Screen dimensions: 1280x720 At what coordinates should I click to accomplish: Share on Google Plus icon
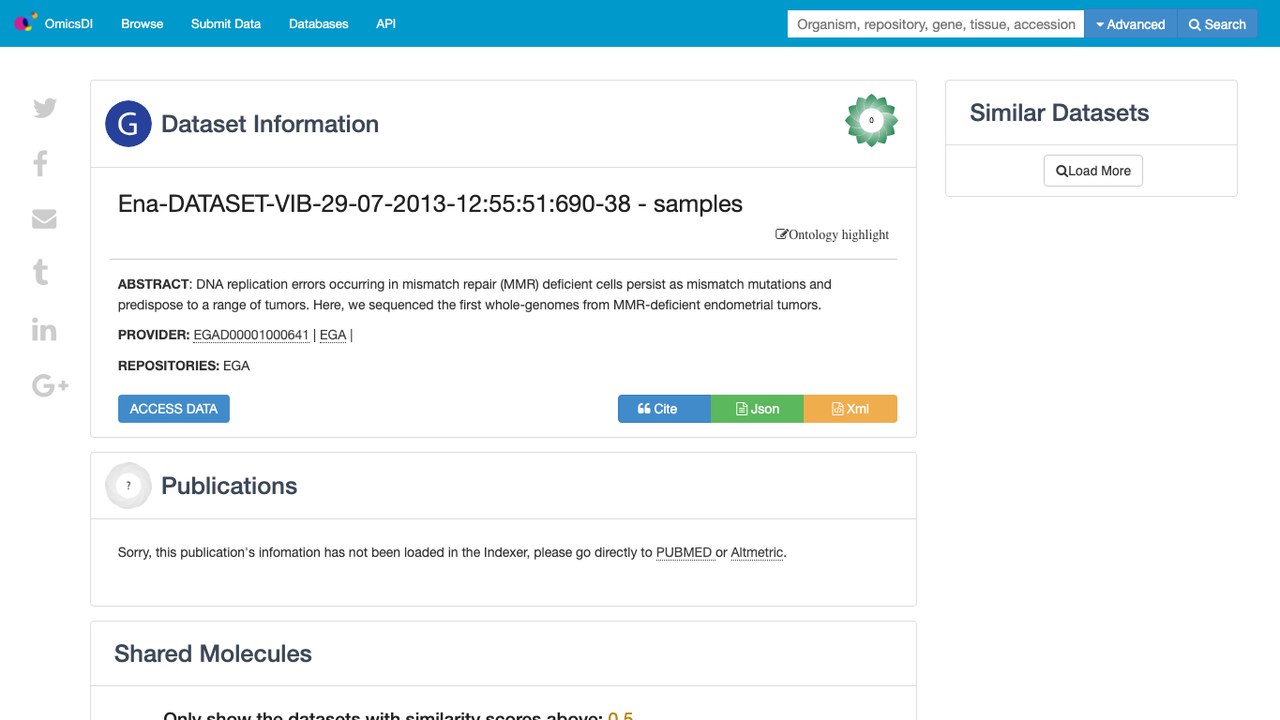click(50, 385)
